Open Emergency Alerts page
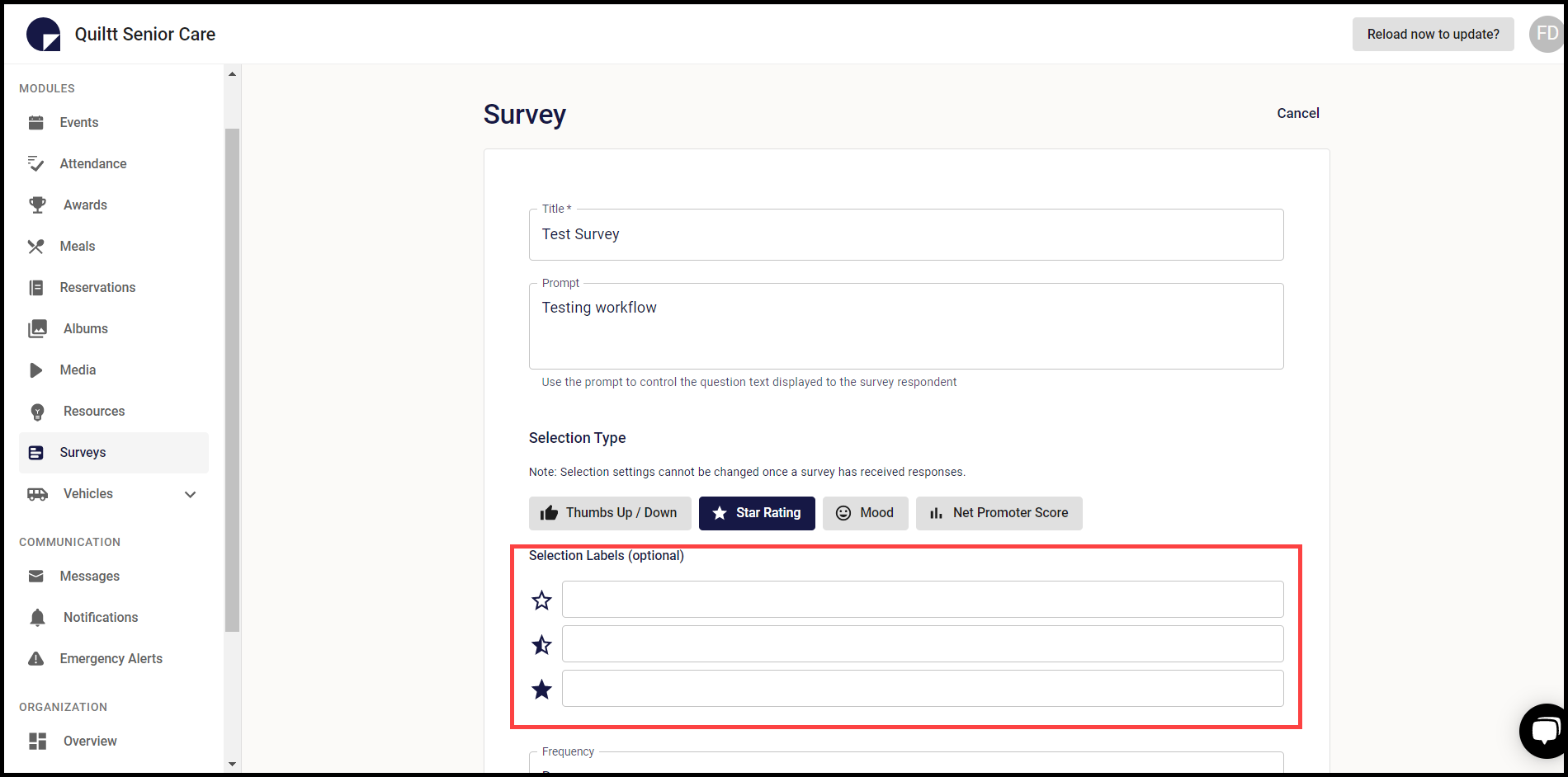Image resolution: width=1568 pixels, height=777 pixels. pos(114,659)
